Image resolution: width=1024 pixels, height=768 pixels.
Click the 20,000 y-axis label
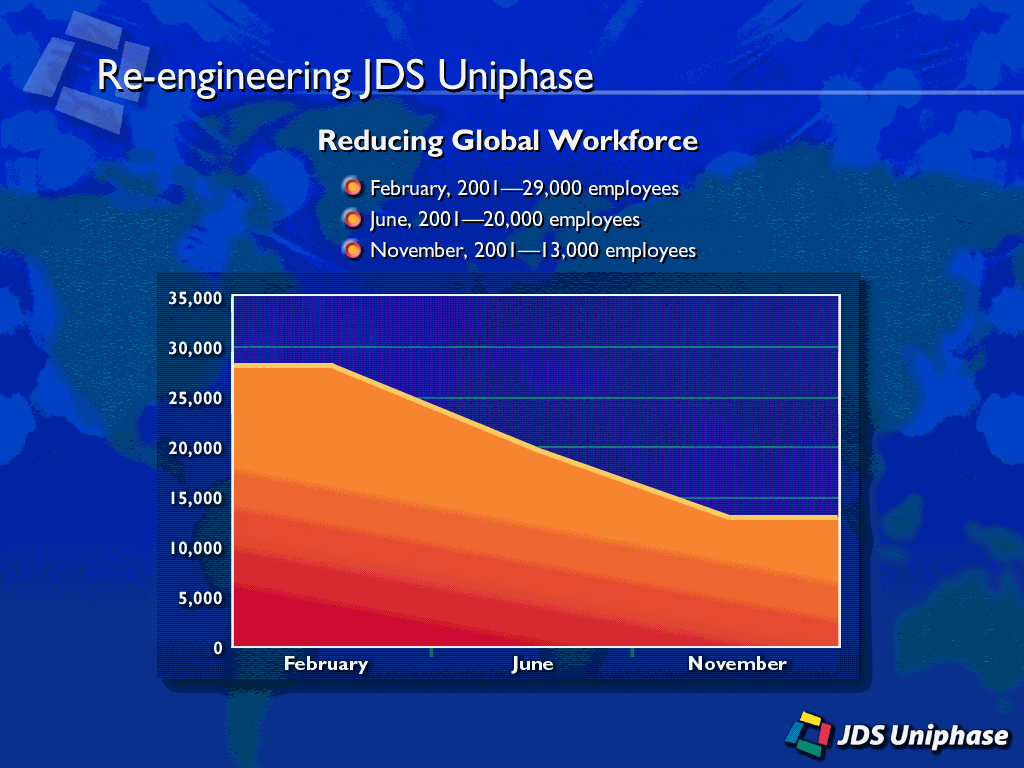(x=195, y=448)
